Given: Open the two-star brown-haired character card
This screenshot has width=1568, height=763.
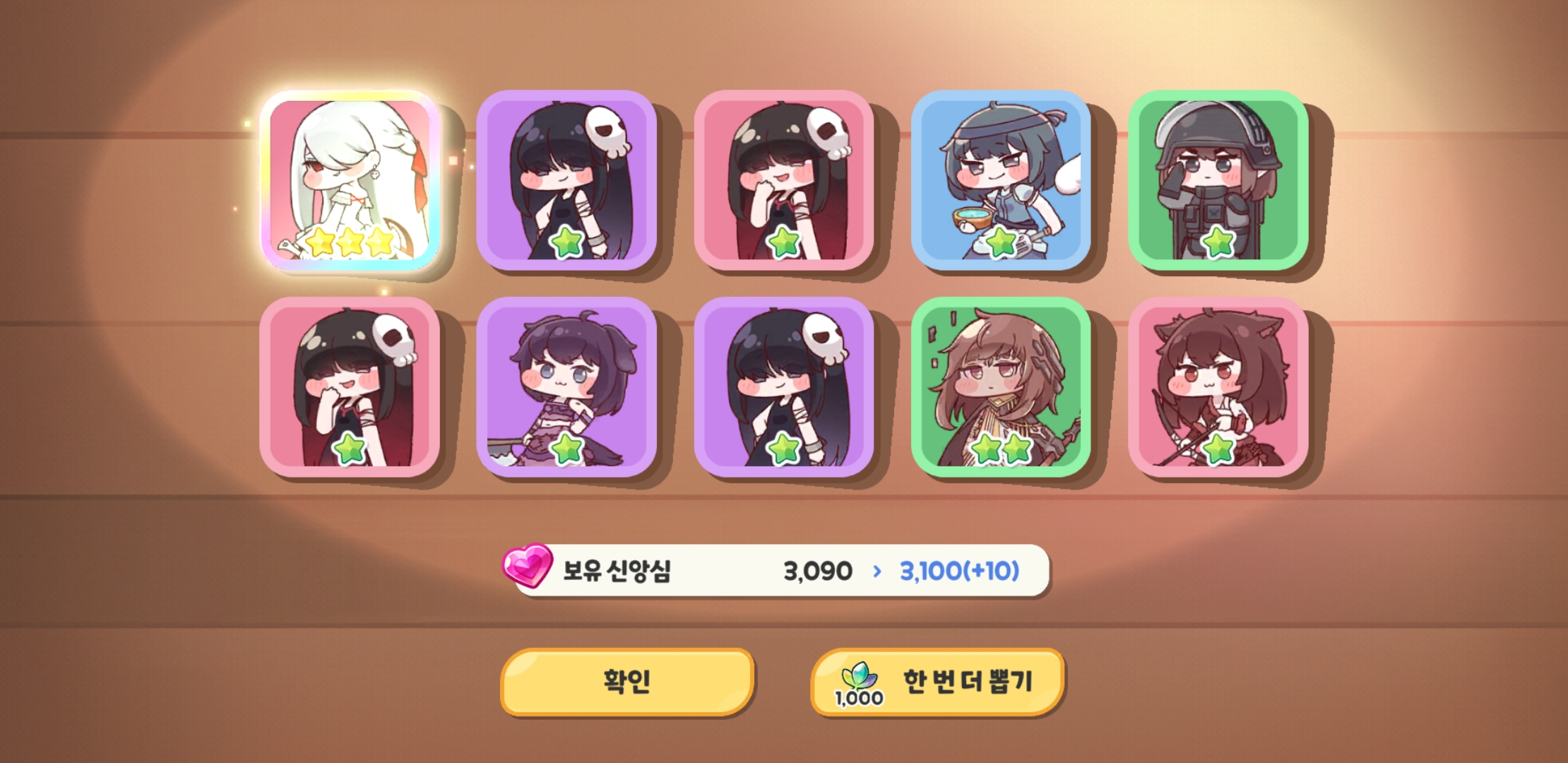Looking at the screenshot, I should [1001, 387].
